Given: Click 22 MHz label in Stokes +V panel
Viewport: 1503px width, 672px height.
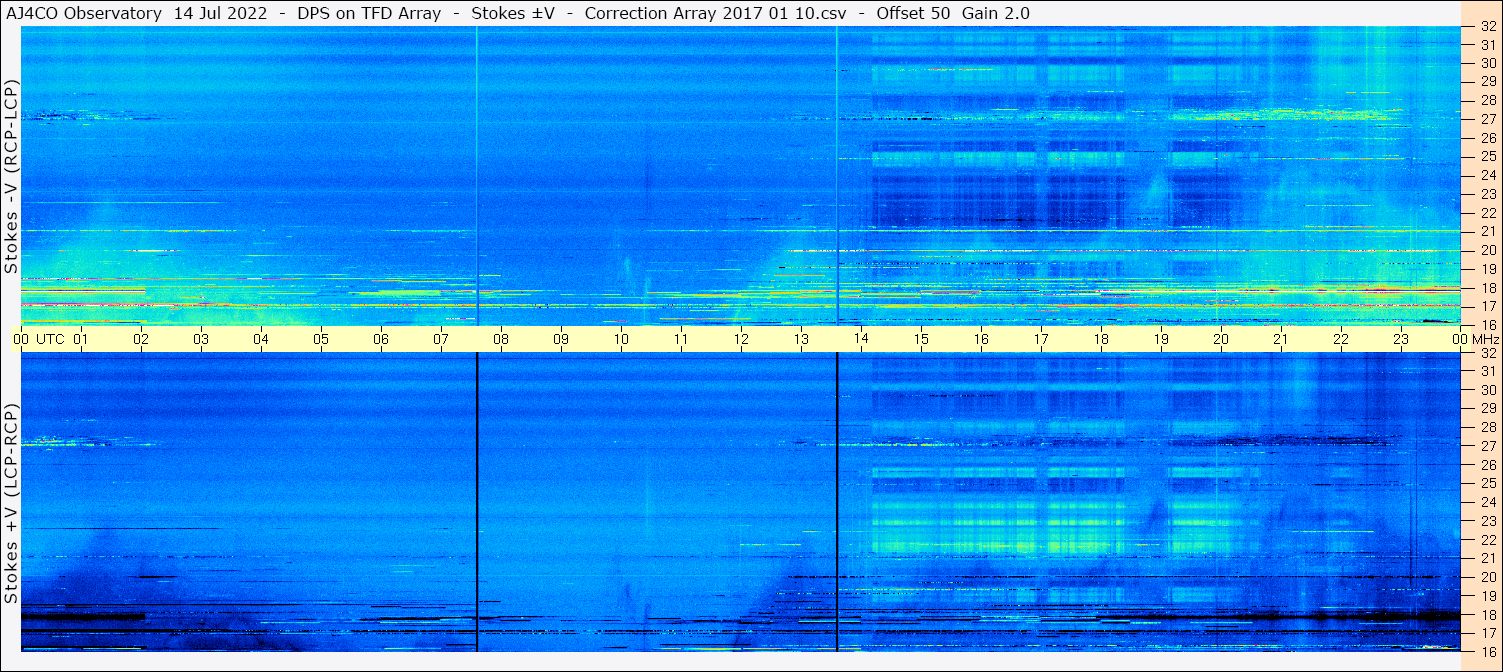Looking at the screenshot, I should 1488,540.
